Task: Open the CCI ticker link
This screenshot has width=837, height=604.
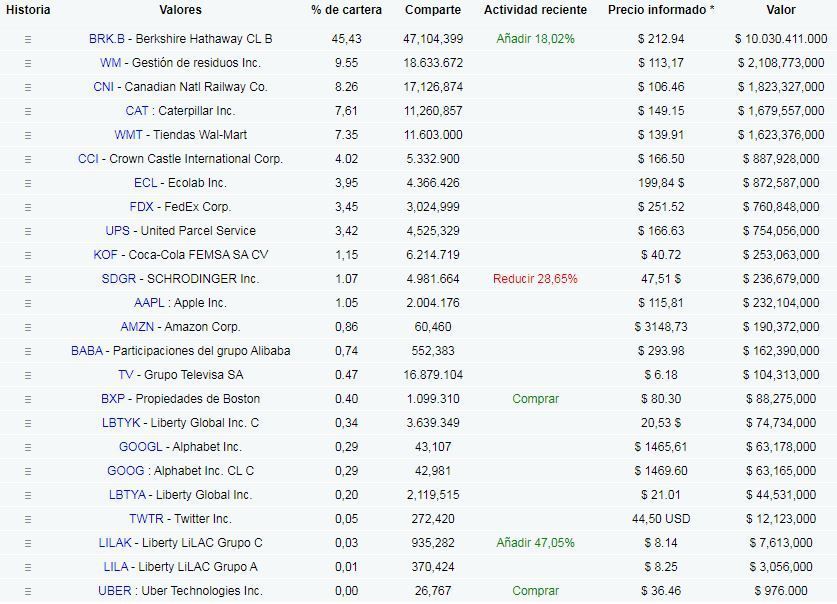Action: [88, 159]
